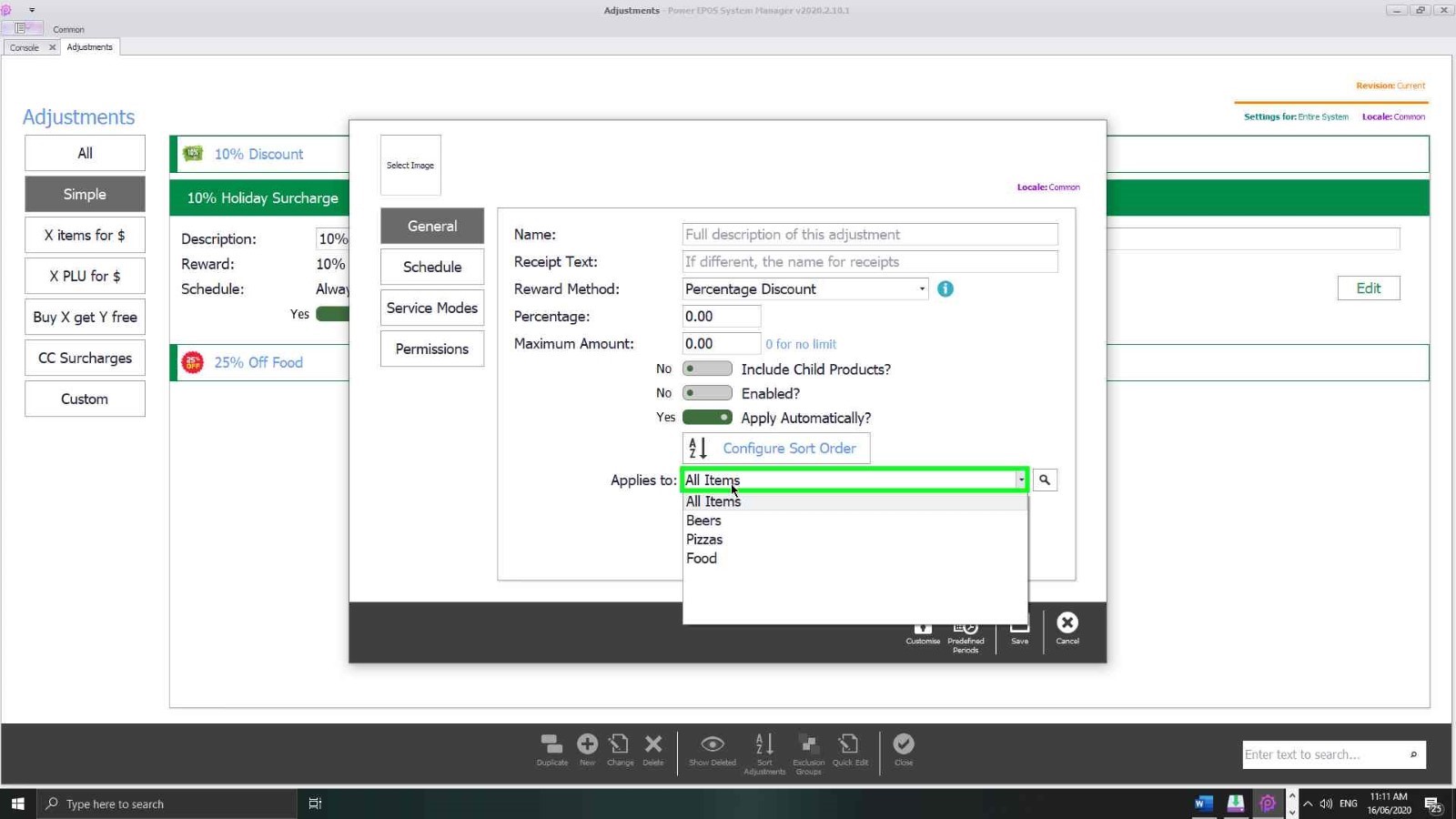Filter by CC Surcharges category
Screen dimensions: 1456x819
(85, 358)
